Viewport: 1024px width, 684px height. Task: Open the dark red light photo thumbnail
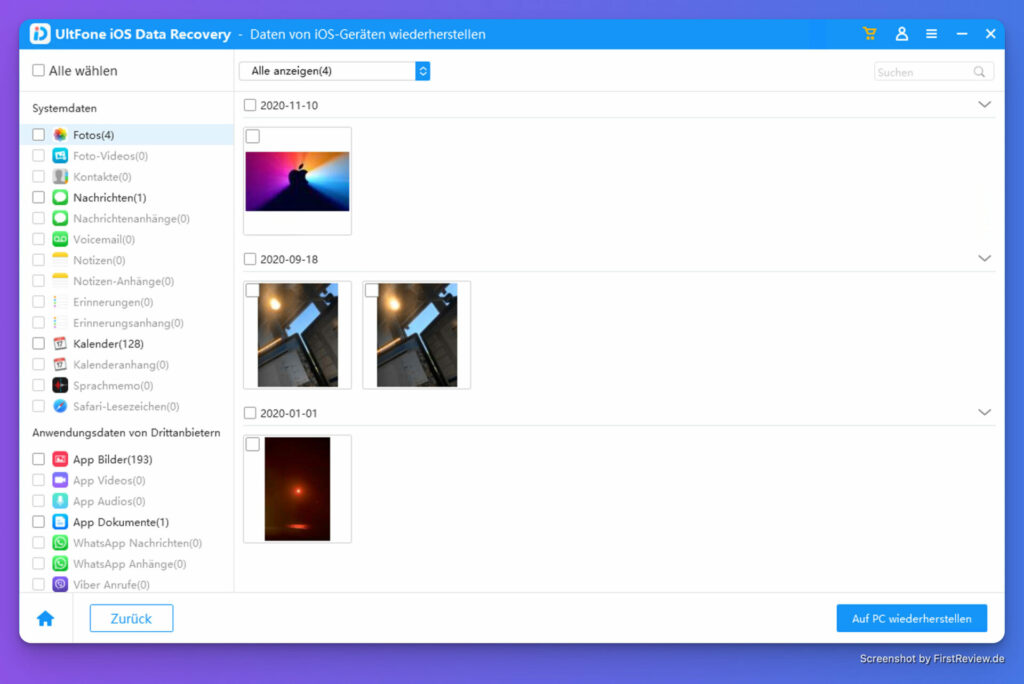coord(297,489)
